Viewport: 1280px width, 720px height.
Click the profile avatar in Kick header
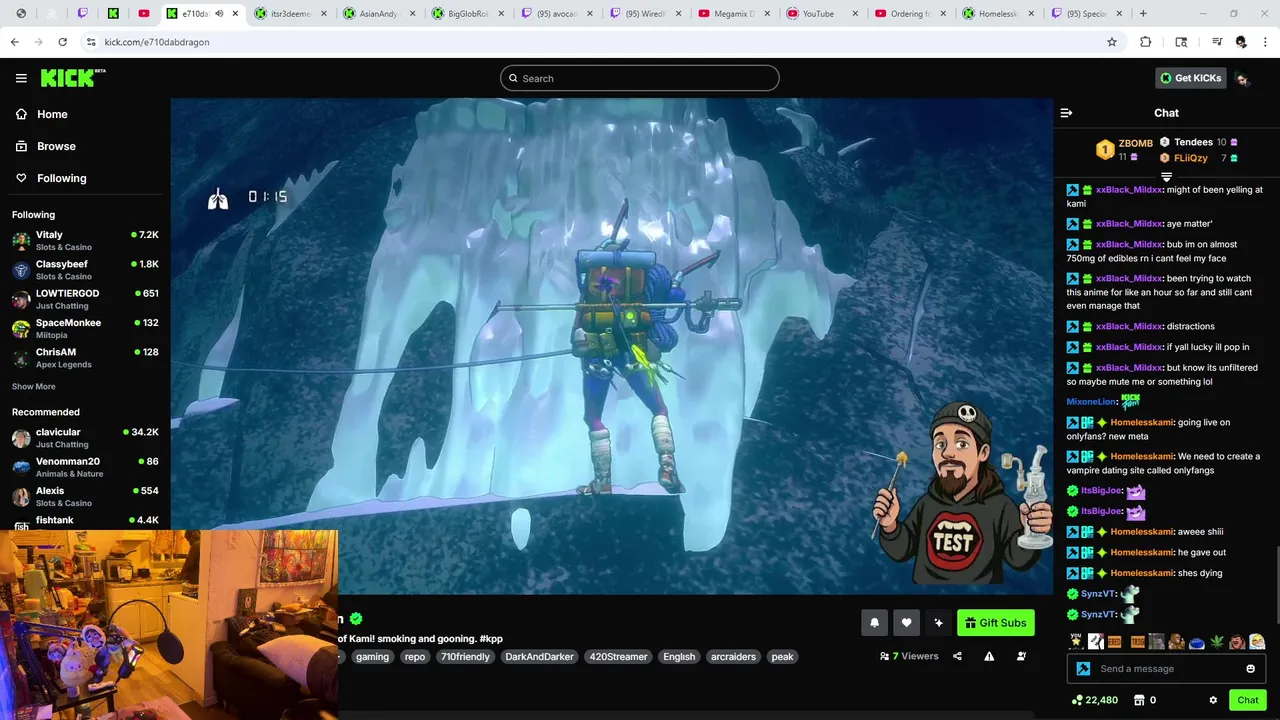[x=1242, y=78]
